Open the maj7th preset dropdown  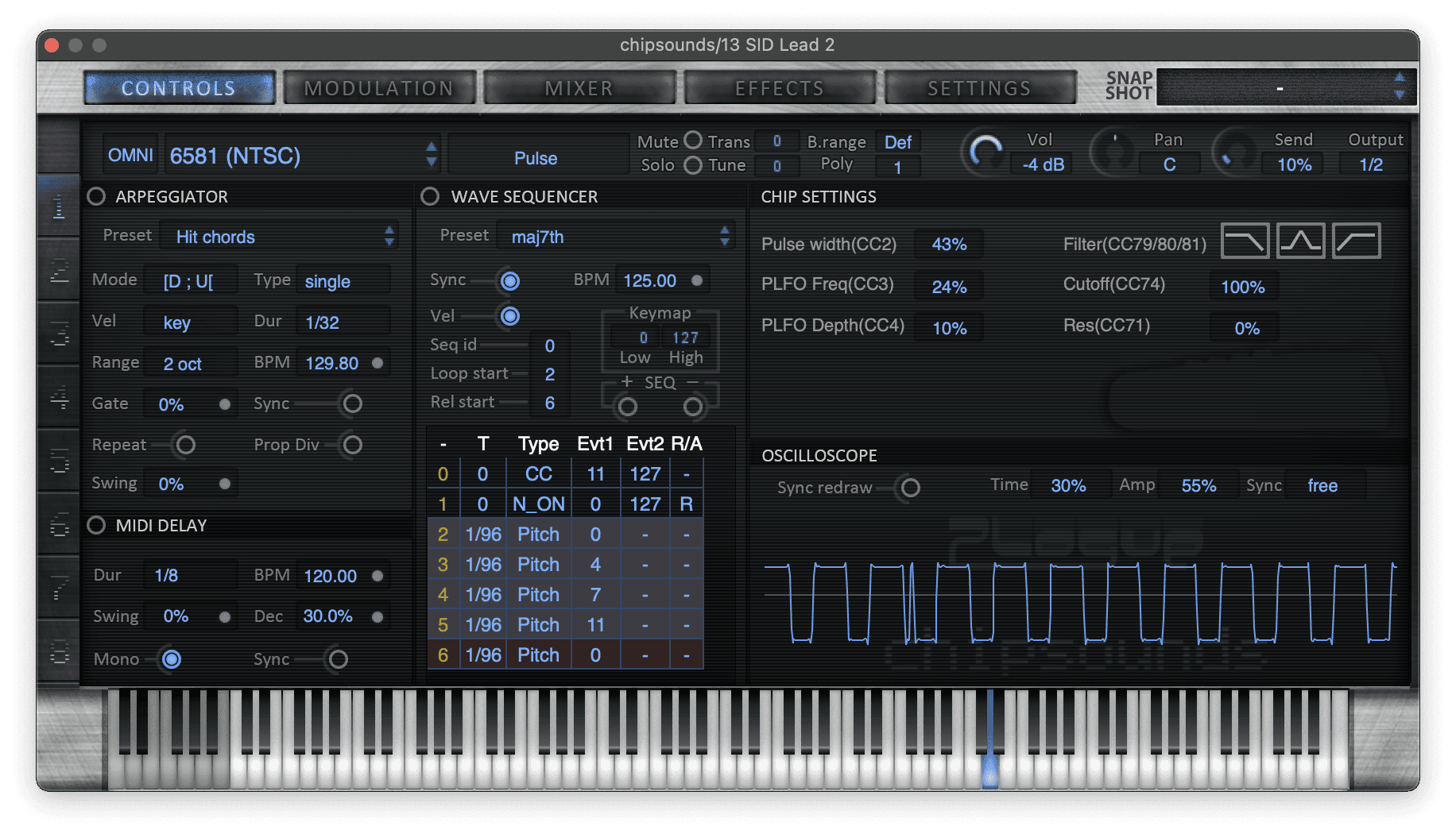point(615,237)
